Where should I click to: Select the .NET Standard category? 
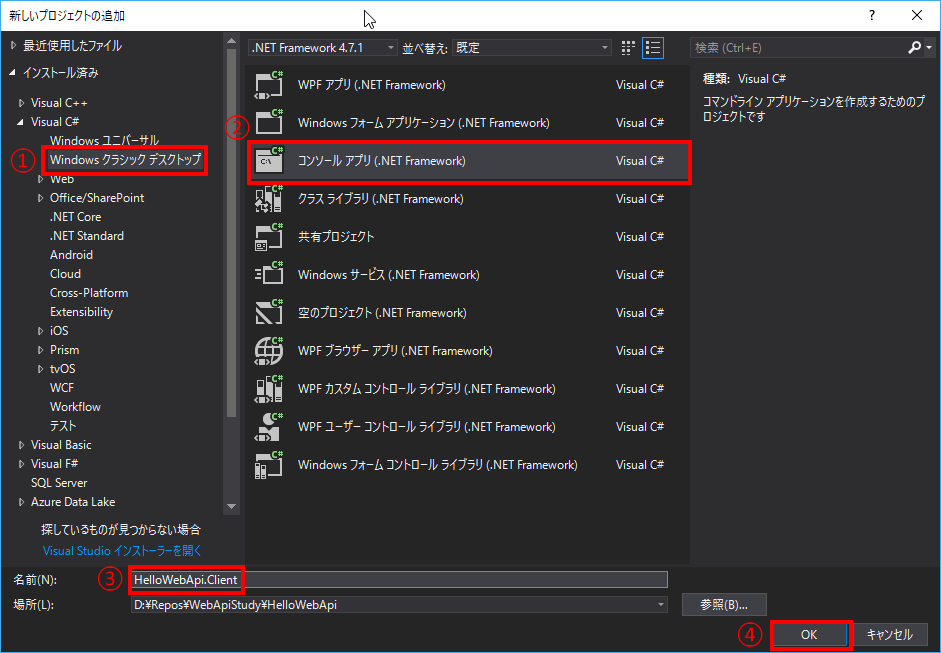coord(87,236)
